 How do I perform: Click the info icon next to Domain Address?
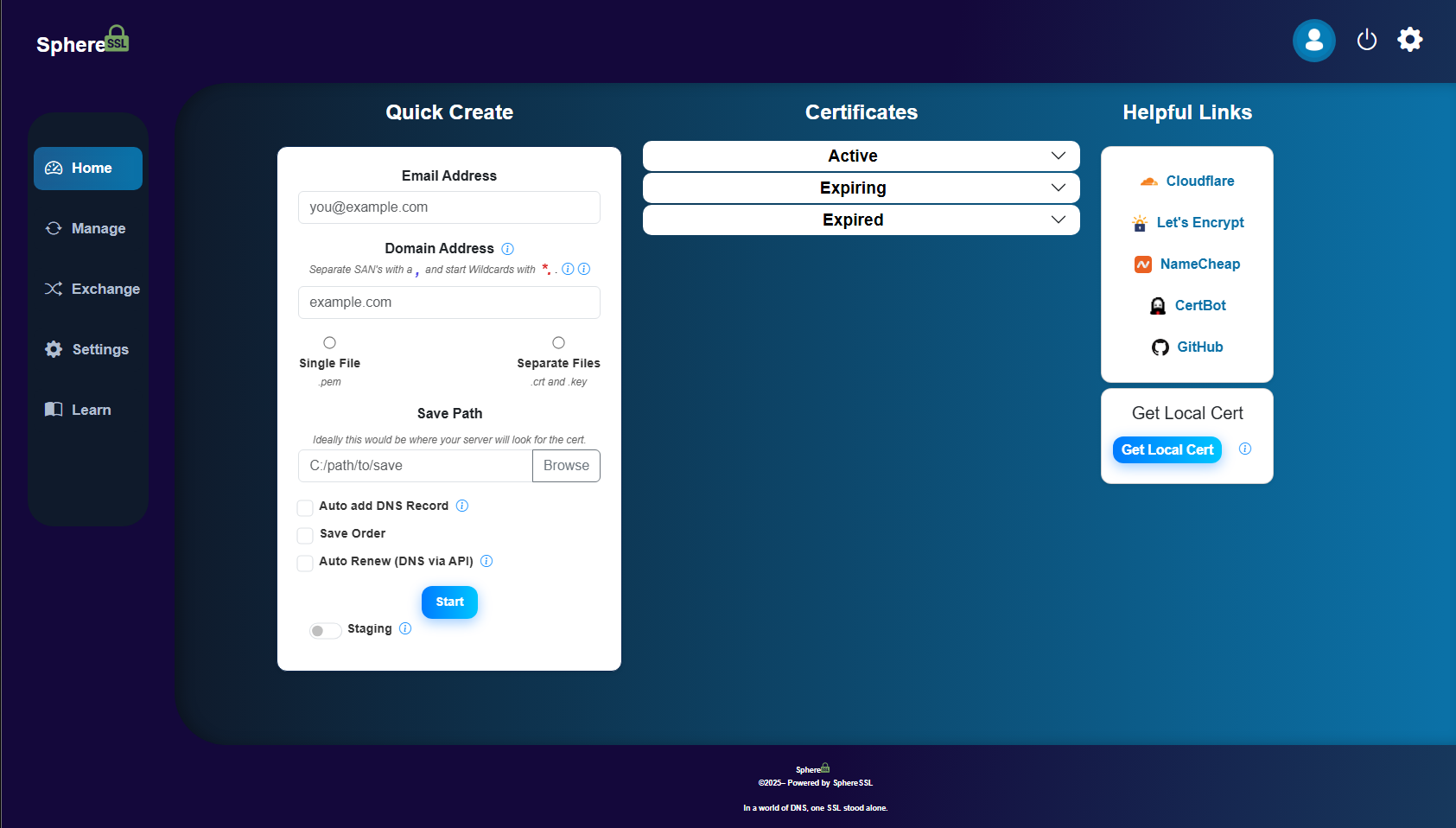click(x=507, y=249)
